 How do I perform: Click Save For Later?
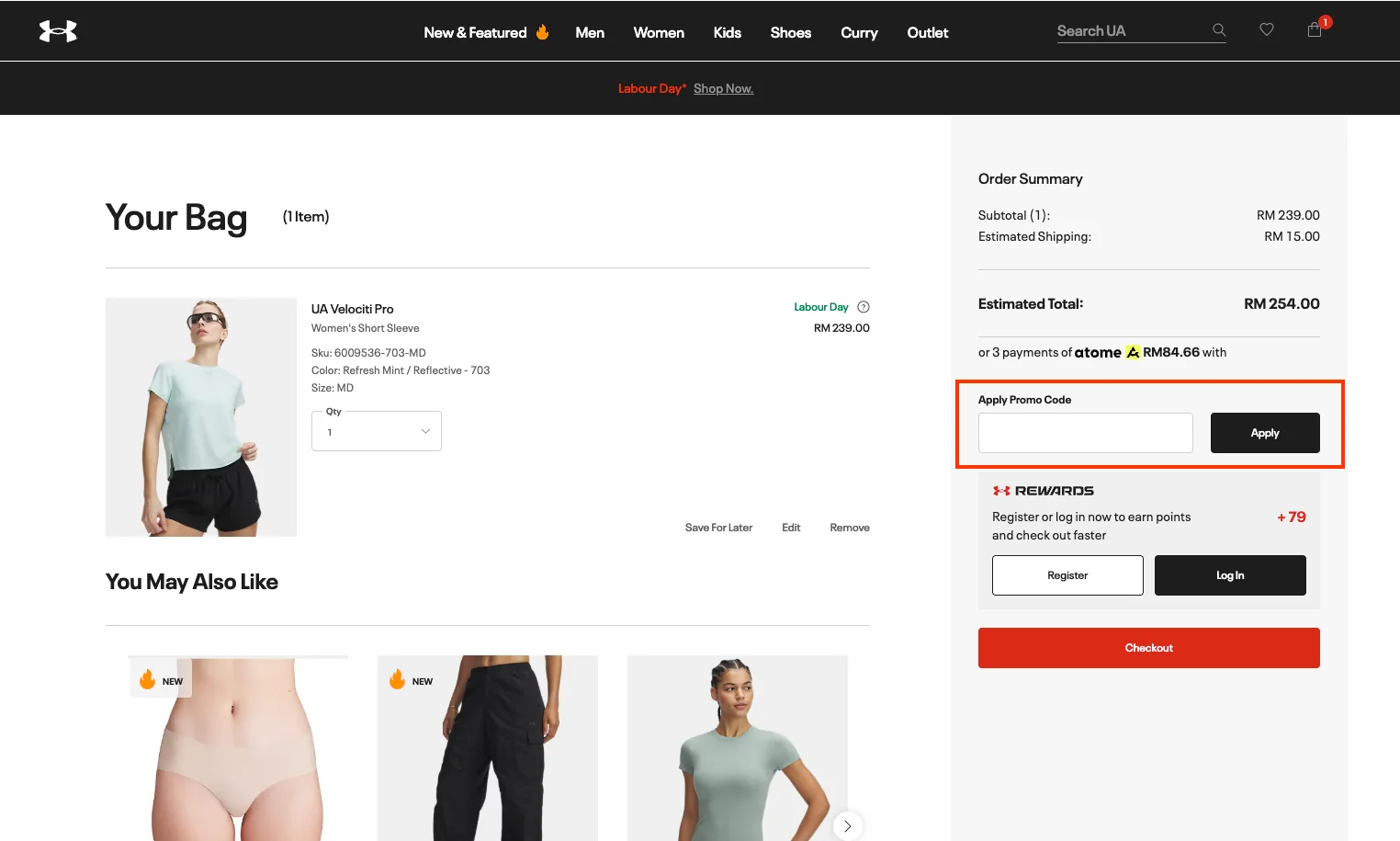pos(718,528)
